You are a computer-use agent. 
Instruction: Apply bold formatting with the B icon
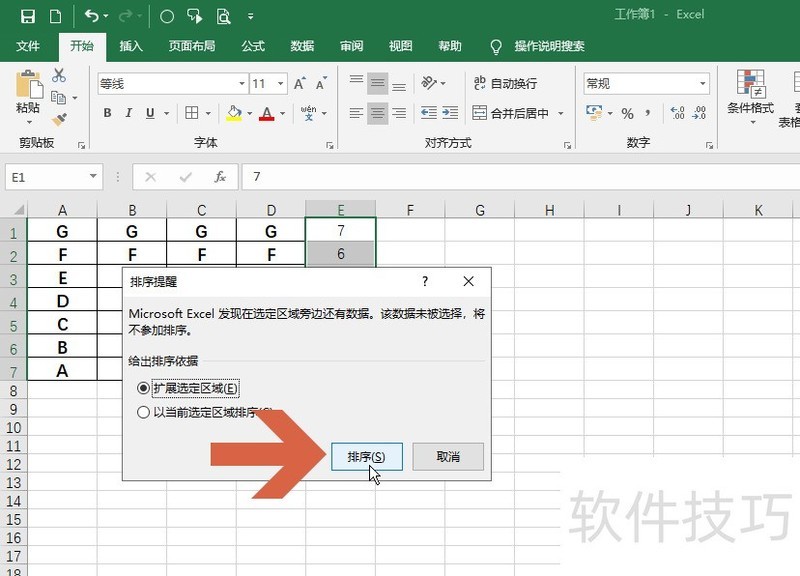(x=107, y=113)
